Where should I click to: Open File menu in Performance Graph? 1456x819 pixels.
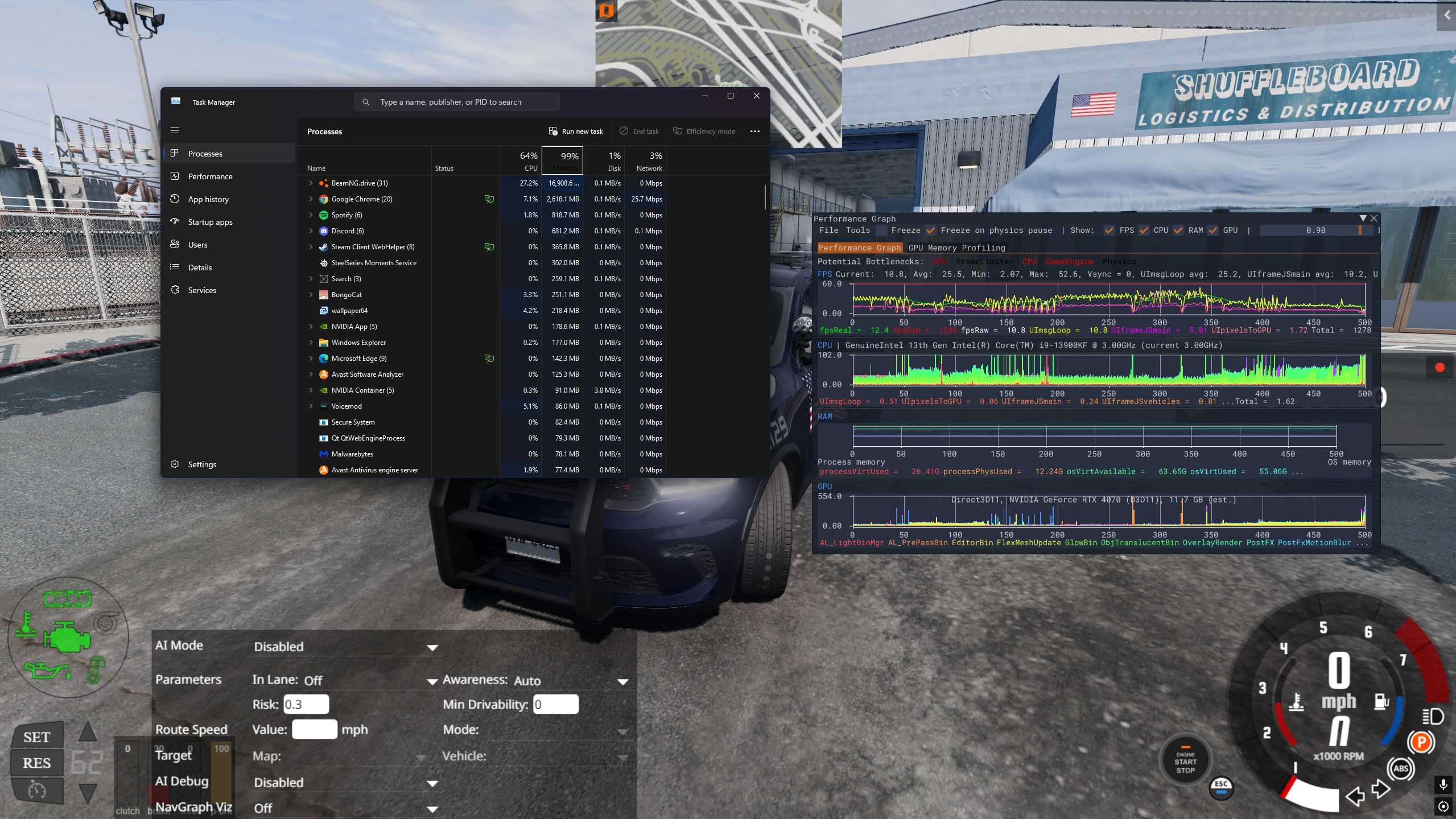(828, 231)
